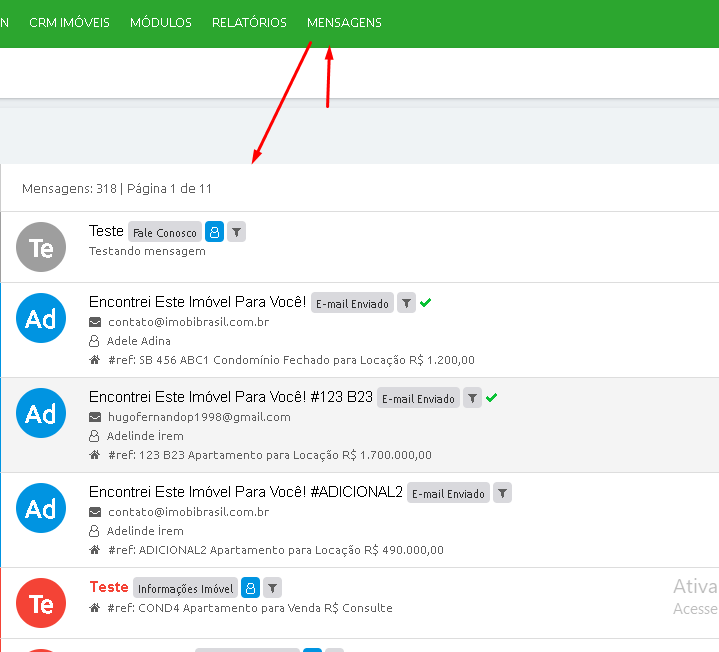
Task: Click the house icon beside COND4 Apartamento
Action: pos(94,608)
